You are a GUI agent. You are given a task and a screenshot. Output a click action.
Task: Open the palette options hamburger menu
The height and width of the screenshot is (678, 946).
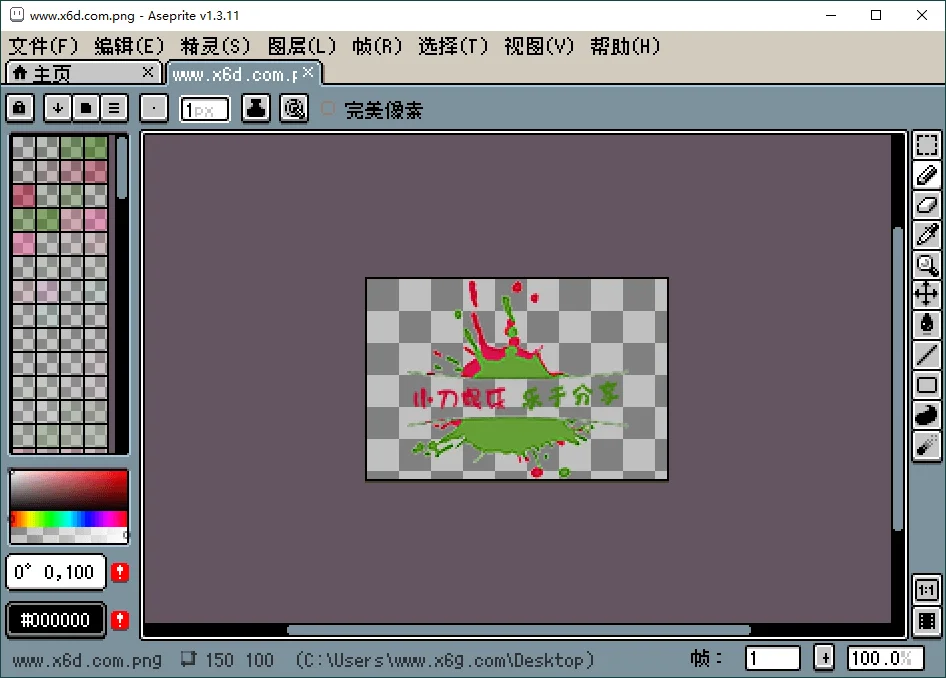tap(114, 107)
